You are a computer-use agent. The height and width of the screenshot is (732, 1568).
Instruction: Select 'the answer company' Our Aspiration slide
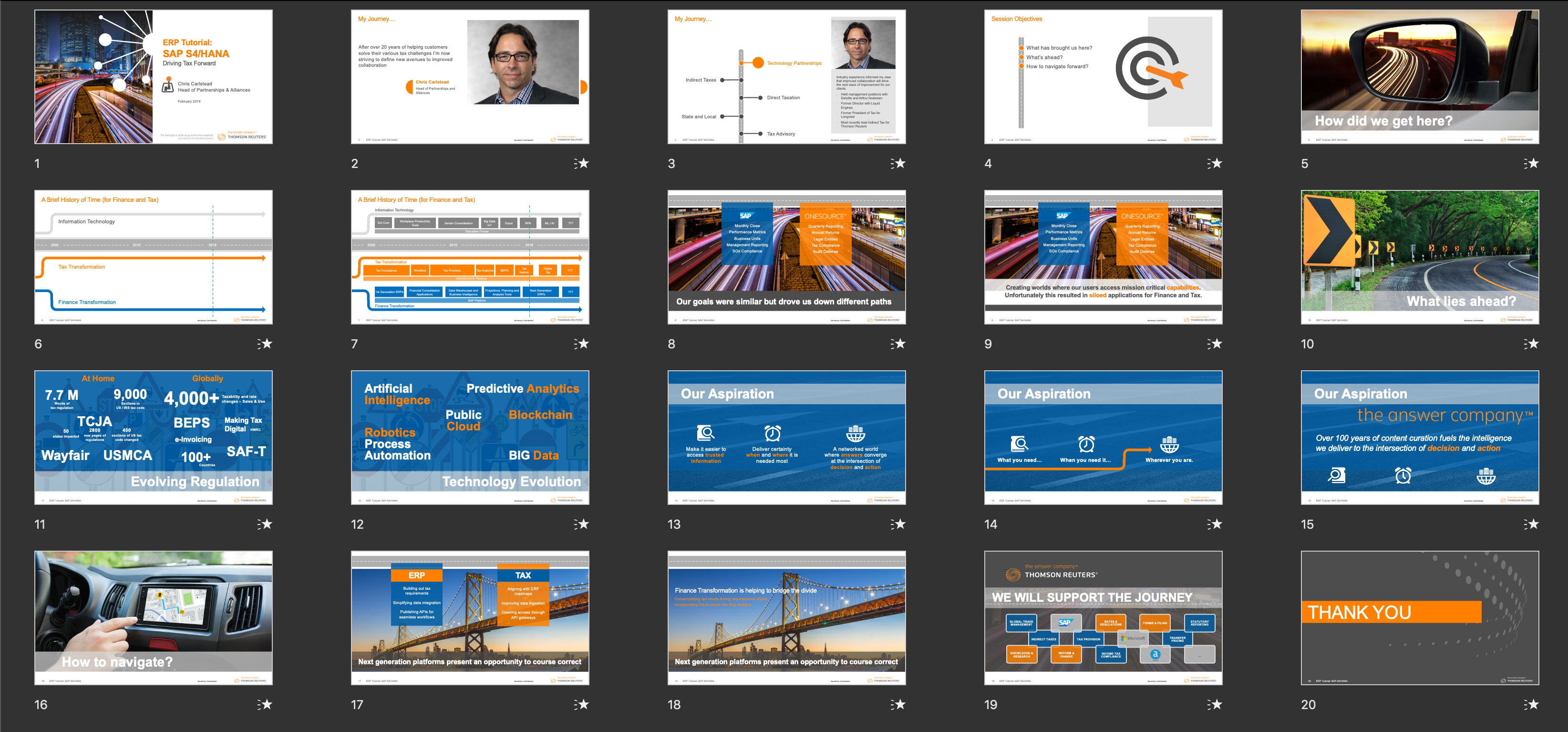[x=1420, y=437]
